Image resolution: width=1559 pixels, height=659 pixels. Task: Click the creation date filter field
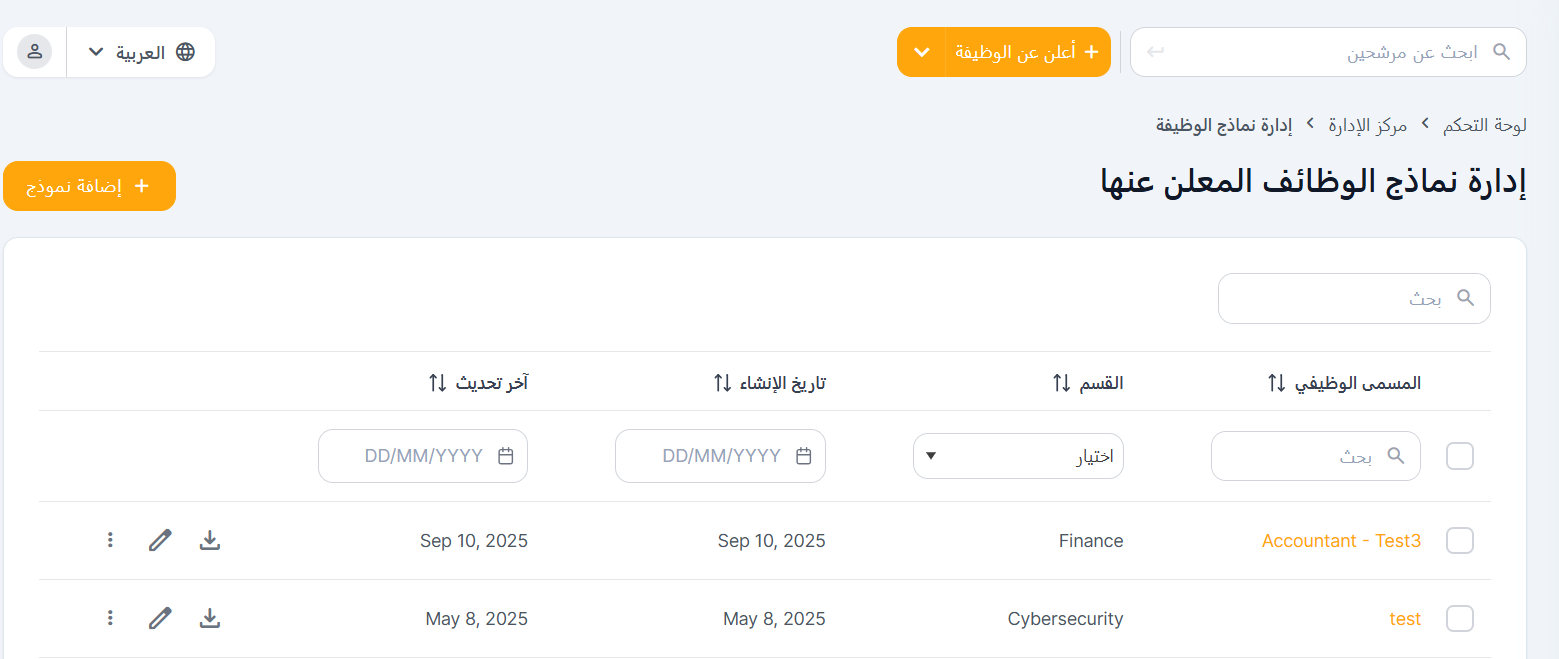(720, 457)
